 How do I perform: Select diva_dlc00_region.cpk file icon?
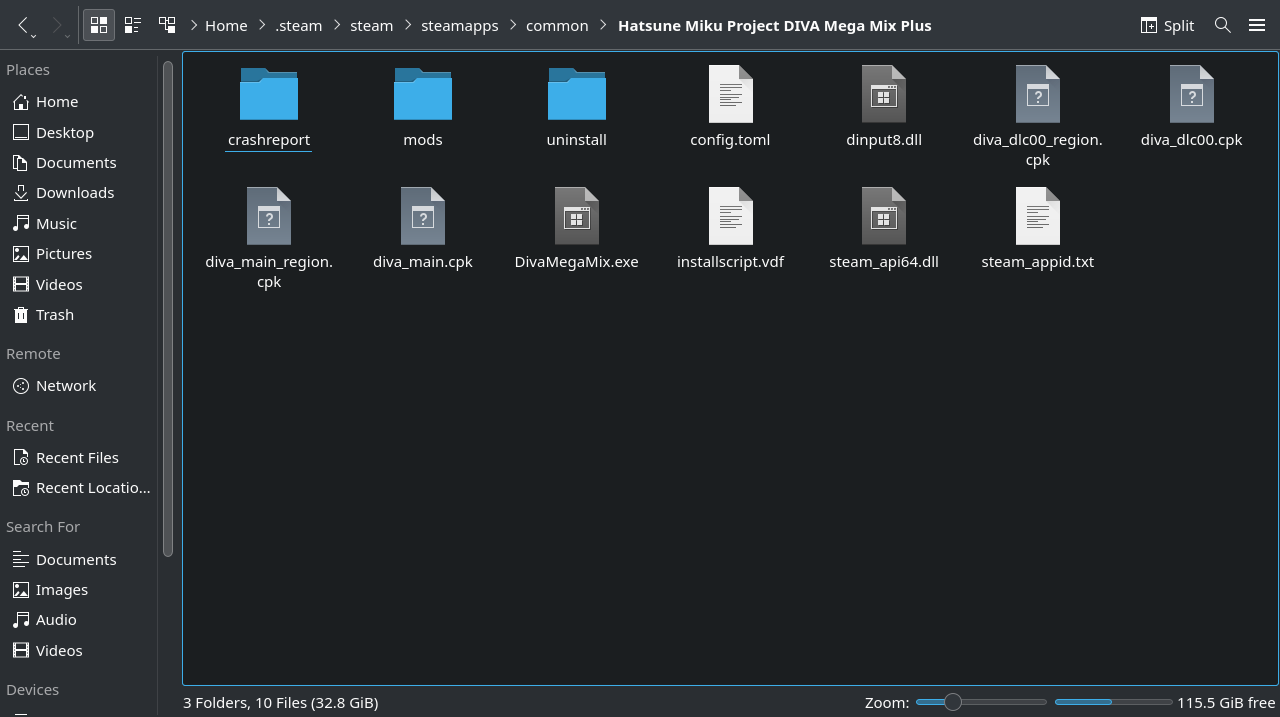point(1038,94)
